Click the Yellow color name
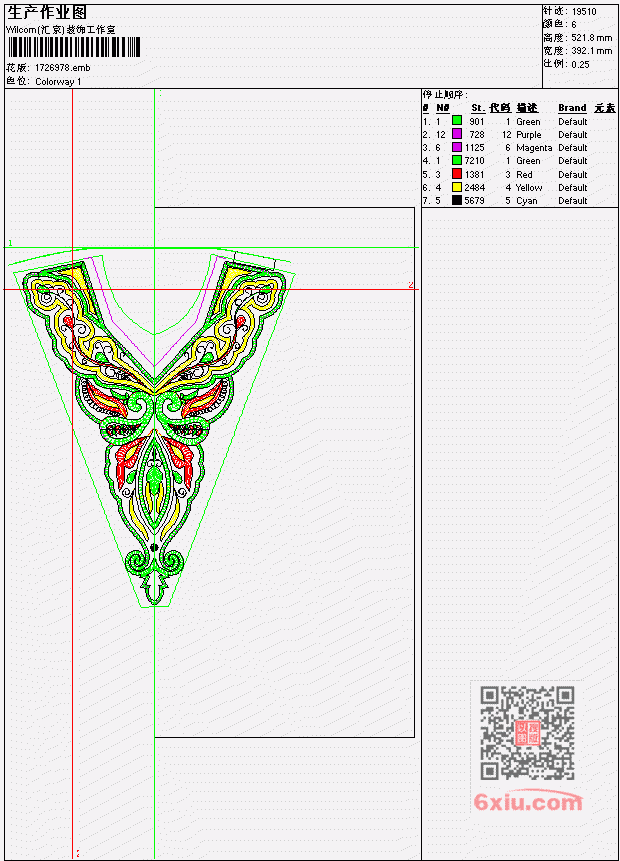620x861 pixels. (529, 188)
